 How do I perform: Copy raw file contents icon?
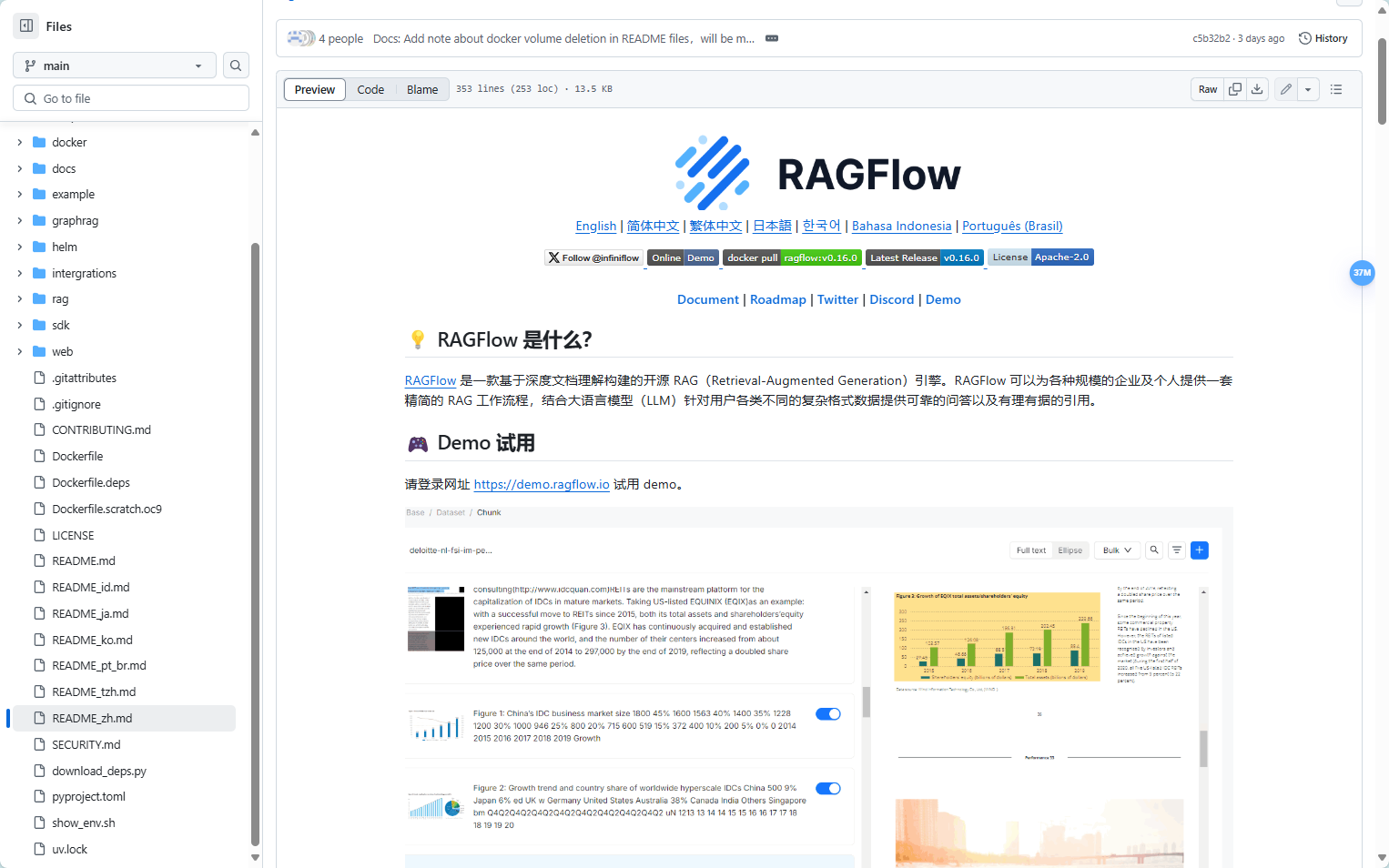1235,89
